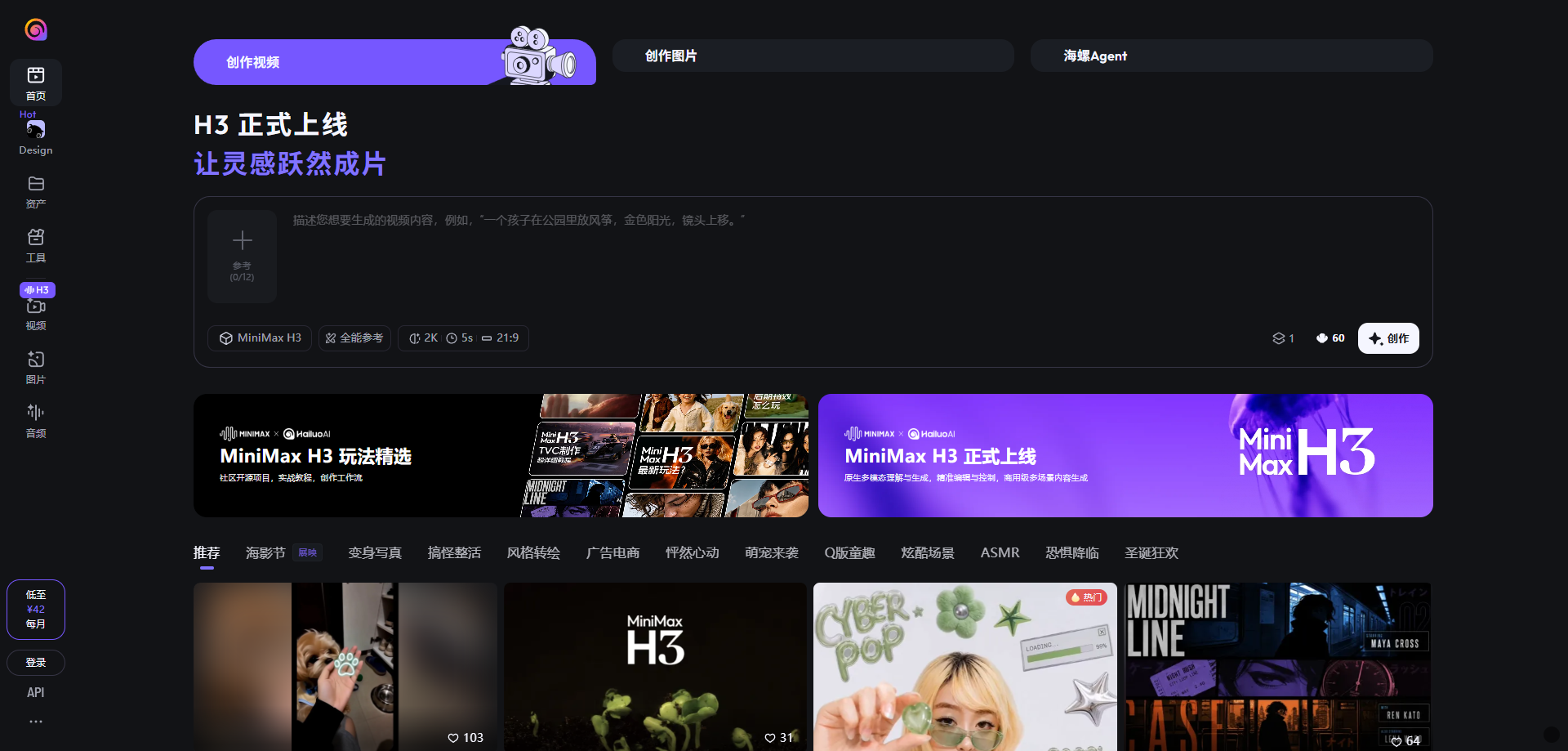Click the 登录 login button
Image resolution: width=1568 pixels, height=751 pixels.
point(36,663)
